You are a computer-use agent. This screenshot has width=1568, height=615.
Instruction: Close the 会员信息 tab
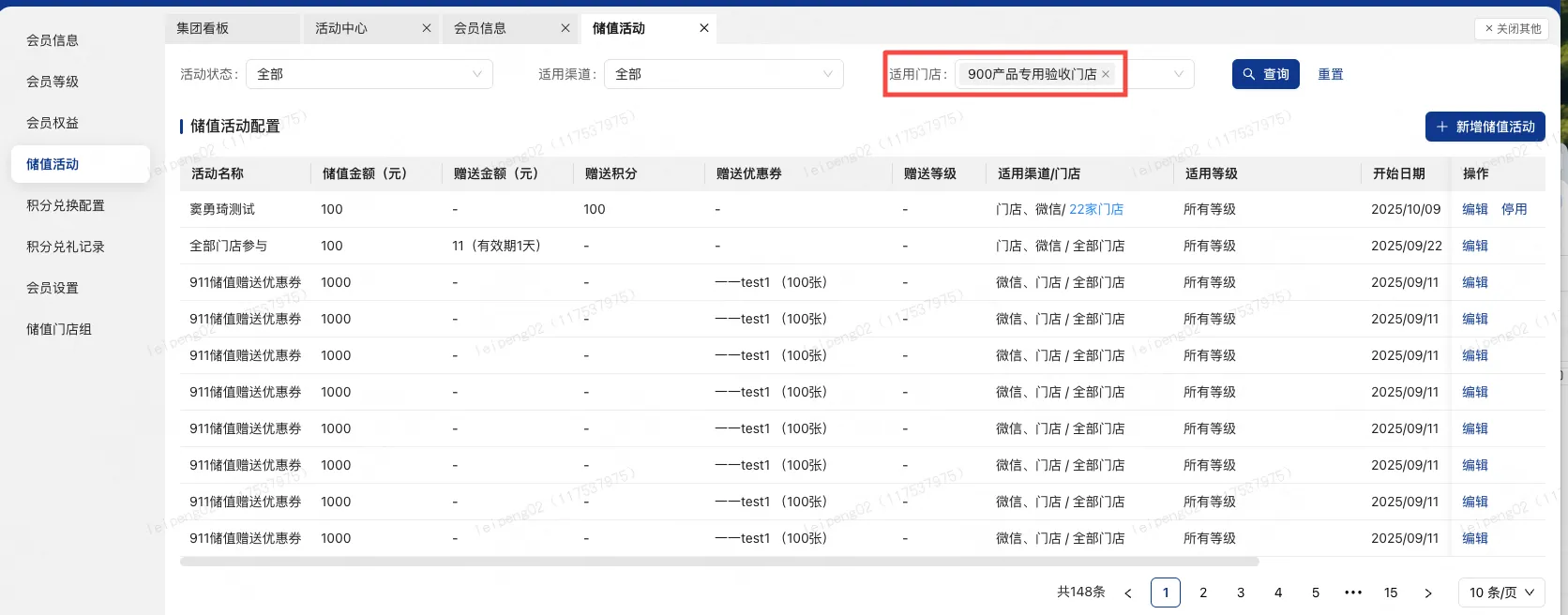(x=565, y=28)
